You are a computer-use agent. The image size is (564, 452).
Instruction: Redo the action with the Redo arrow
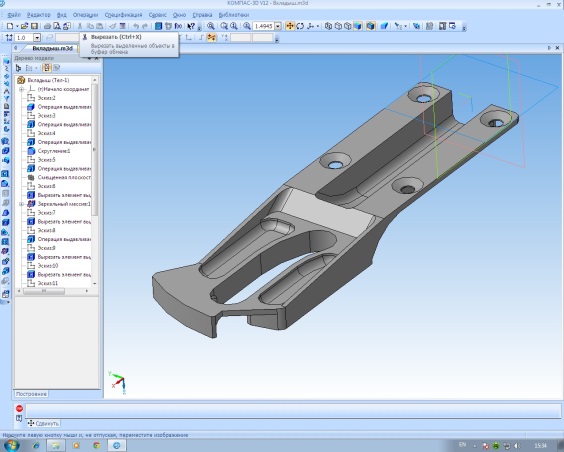click(x=145, y=26)
